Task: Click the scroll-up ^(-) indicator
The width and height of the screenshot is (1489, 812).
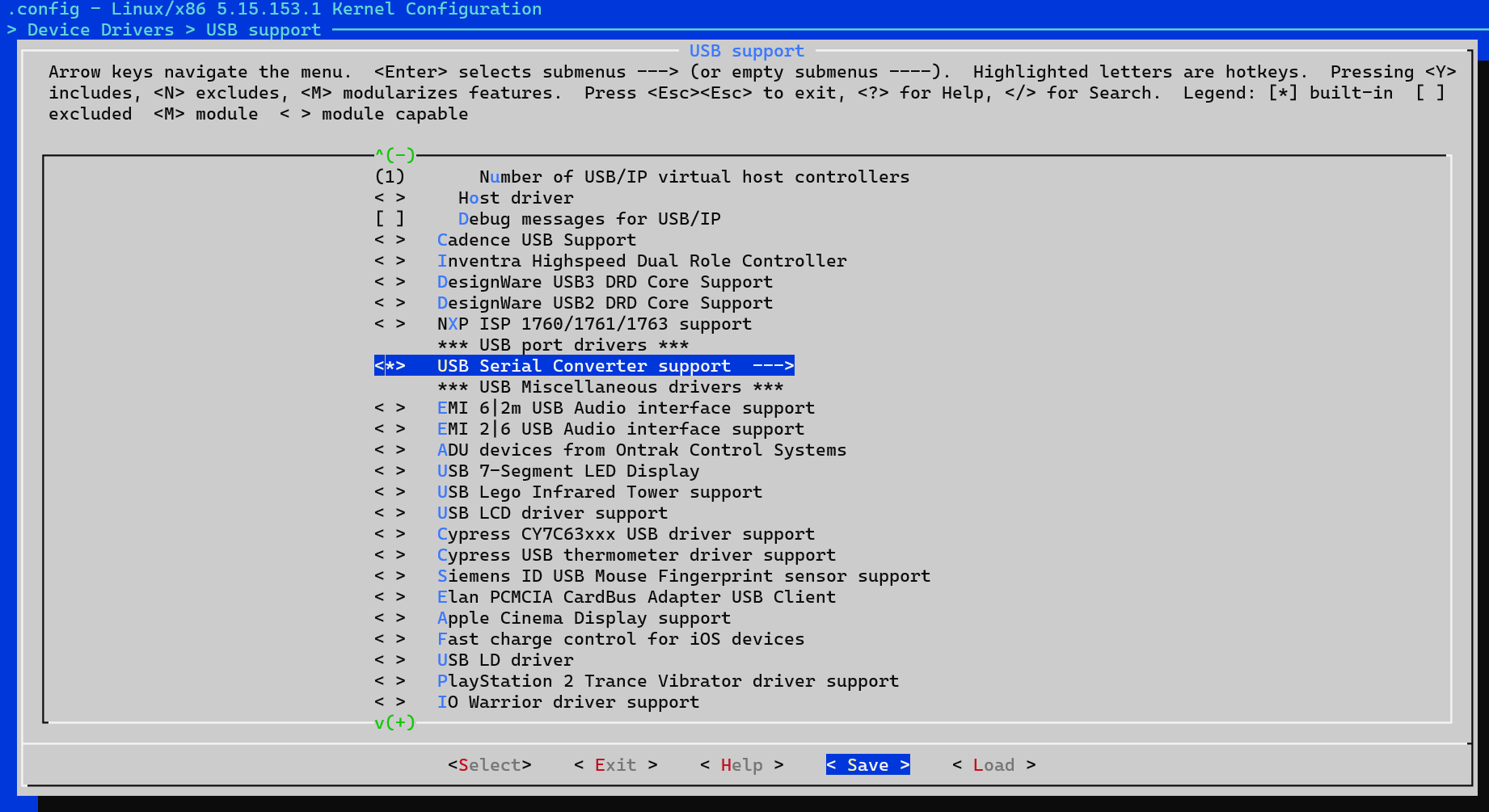Action: click(x=394, y=154)
